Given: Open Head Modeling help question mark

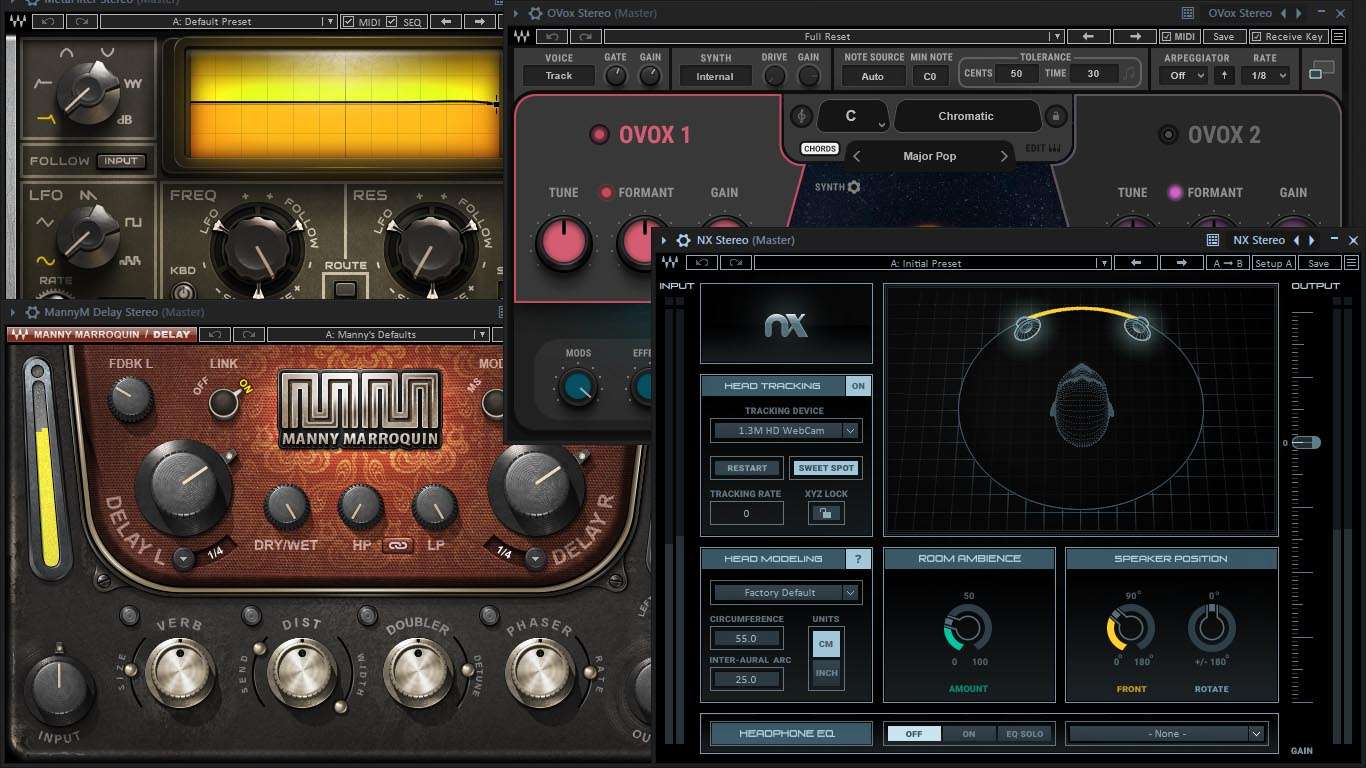Looking at the screenshot, I should [x=858, y=559].
